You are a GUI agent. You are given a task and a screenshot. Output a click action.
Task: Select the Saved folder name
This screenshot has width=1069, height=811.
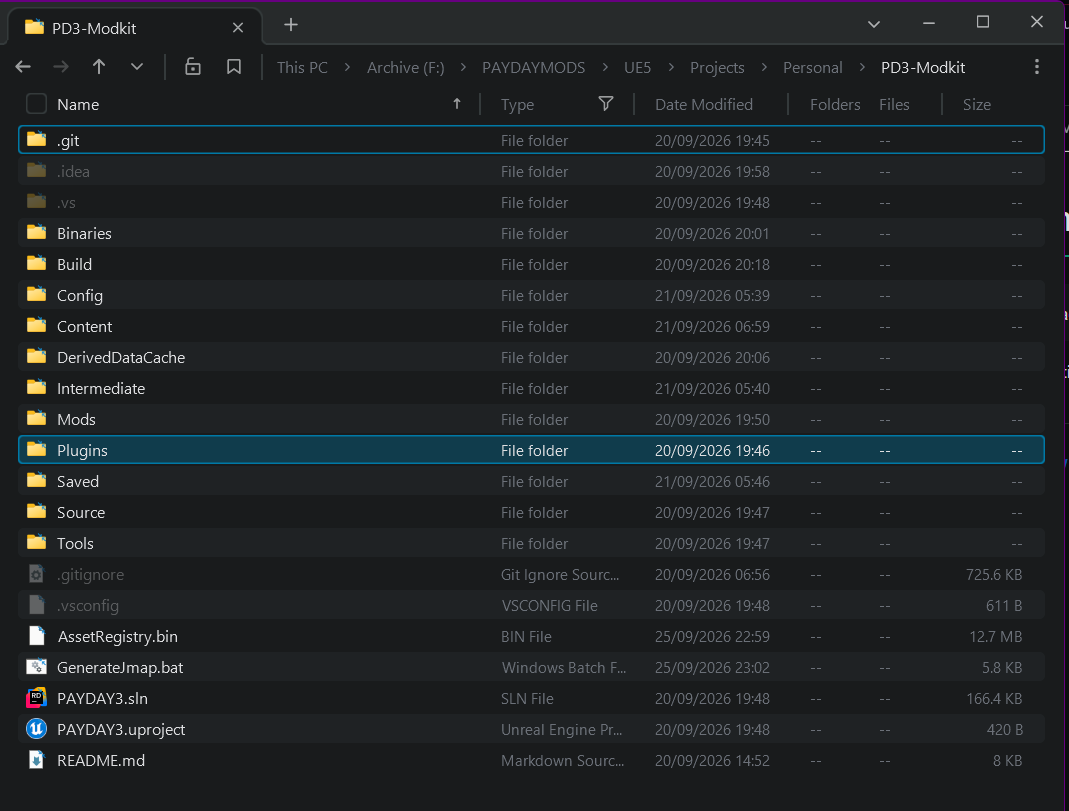click(x=78, y=482)
